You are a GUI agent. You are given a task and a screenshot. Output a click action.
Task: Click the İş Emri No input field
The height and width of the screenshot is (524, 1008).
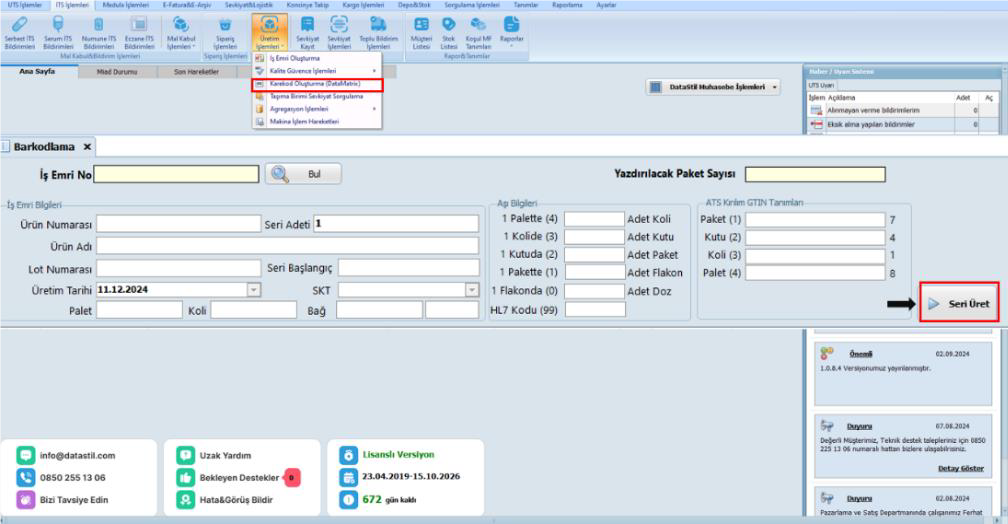pyautogui.click(x=176, y=175)
